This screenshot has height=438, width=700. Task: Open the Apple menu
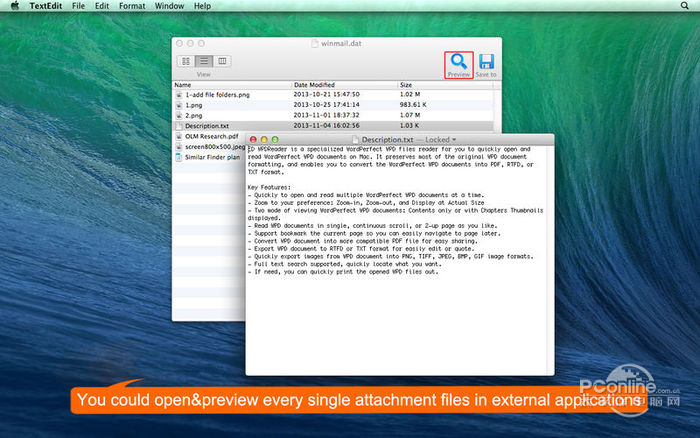pos(15,6)
